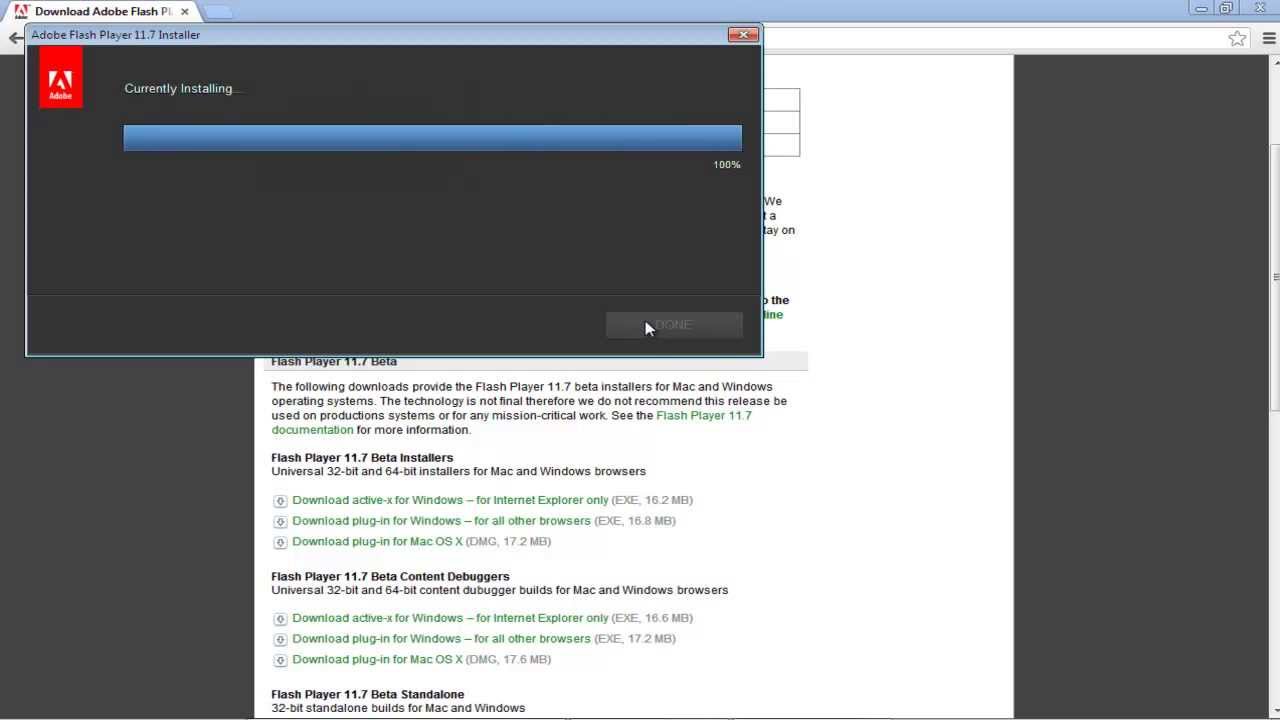Screen dimensions: 1280x720
Task: Click download icon beside Windows plug-in 17.2 MB debugger
Action: 280,640
